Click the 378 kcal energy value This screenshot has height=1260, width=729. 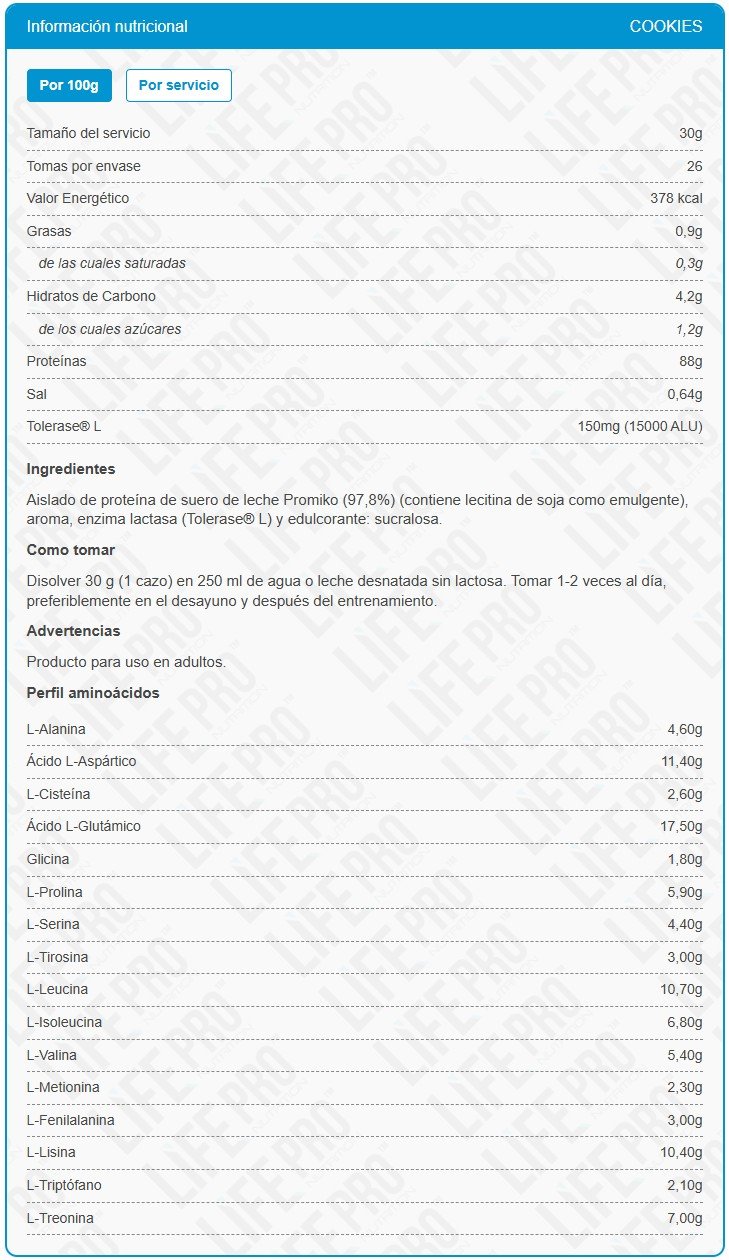[x=676, y=198]
